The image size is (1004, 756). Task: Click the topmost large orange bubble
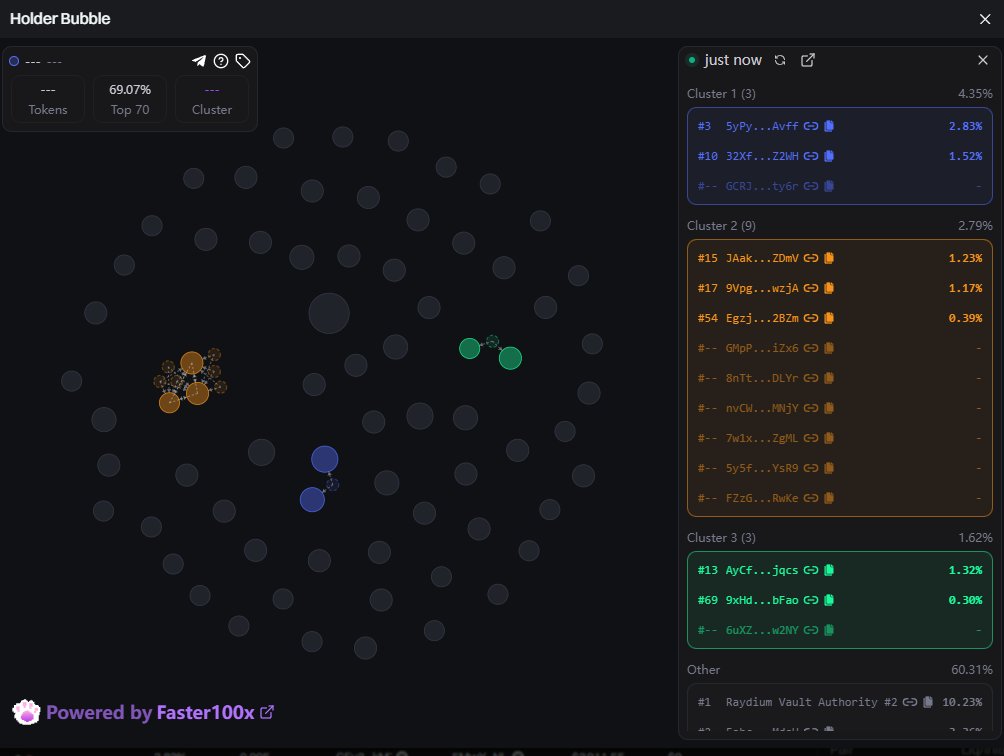pos(191,363)
